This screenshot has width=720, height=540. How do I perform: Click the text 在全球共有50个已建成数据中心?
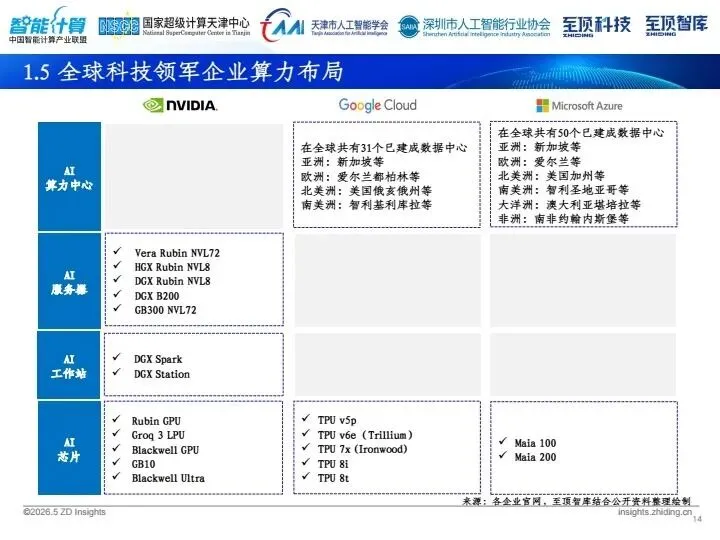click(581, 133)
